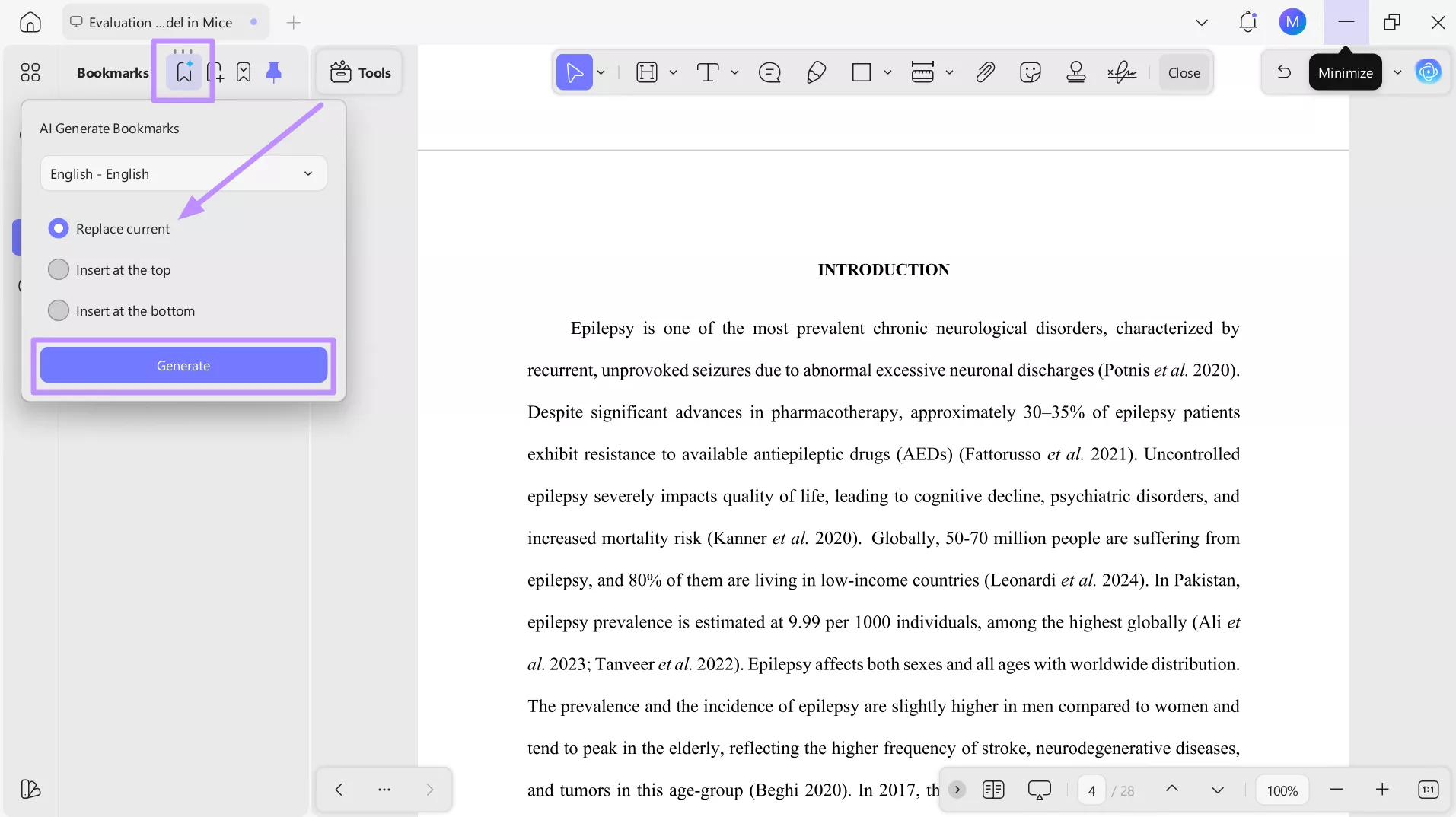Open the English - English language dropdown
This screenshot has width=1456, height=817.
(183, 173)
